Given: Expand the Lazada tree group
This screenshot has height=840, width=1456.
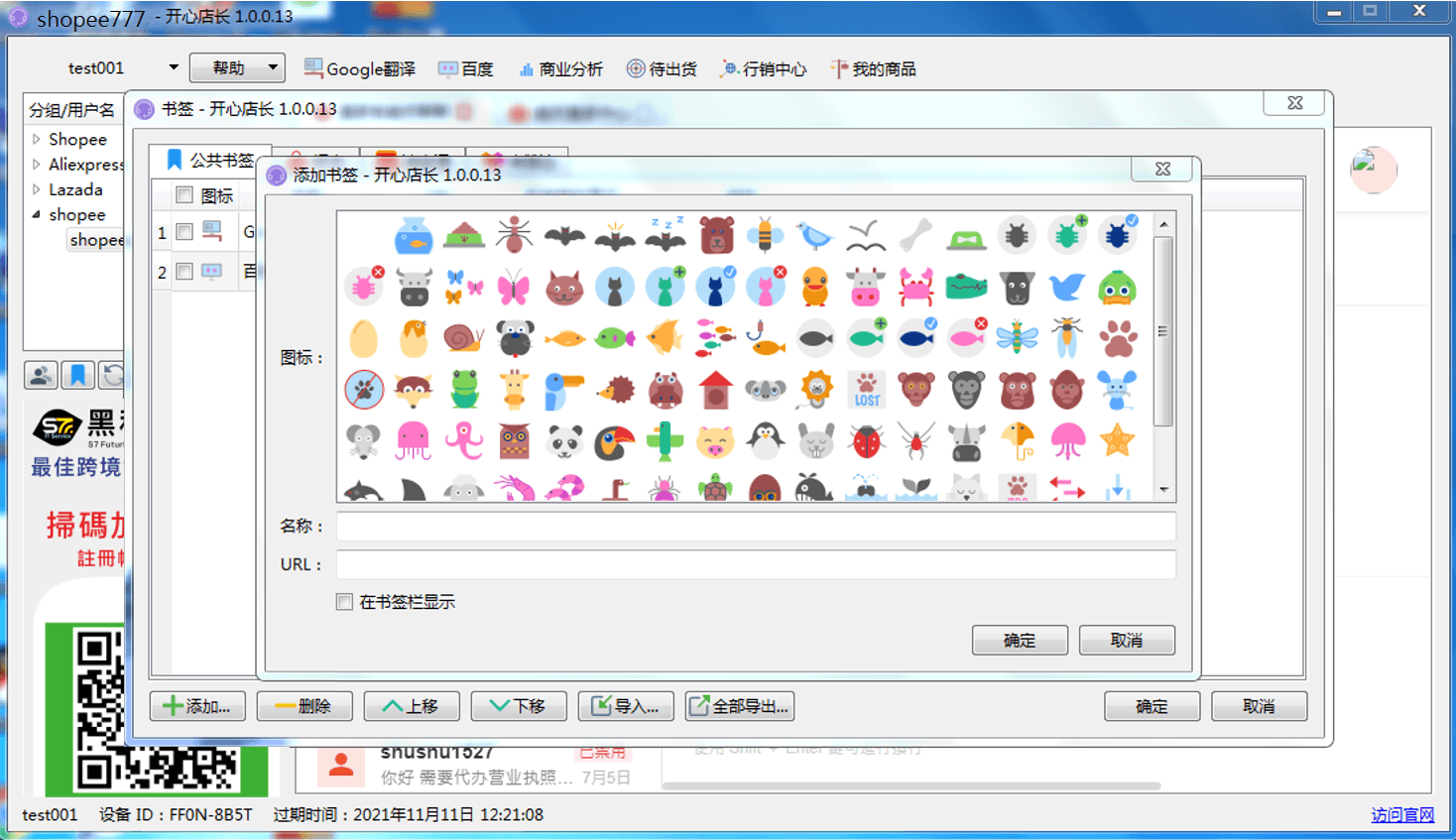Looking at the screenshot, I should 37,189.
